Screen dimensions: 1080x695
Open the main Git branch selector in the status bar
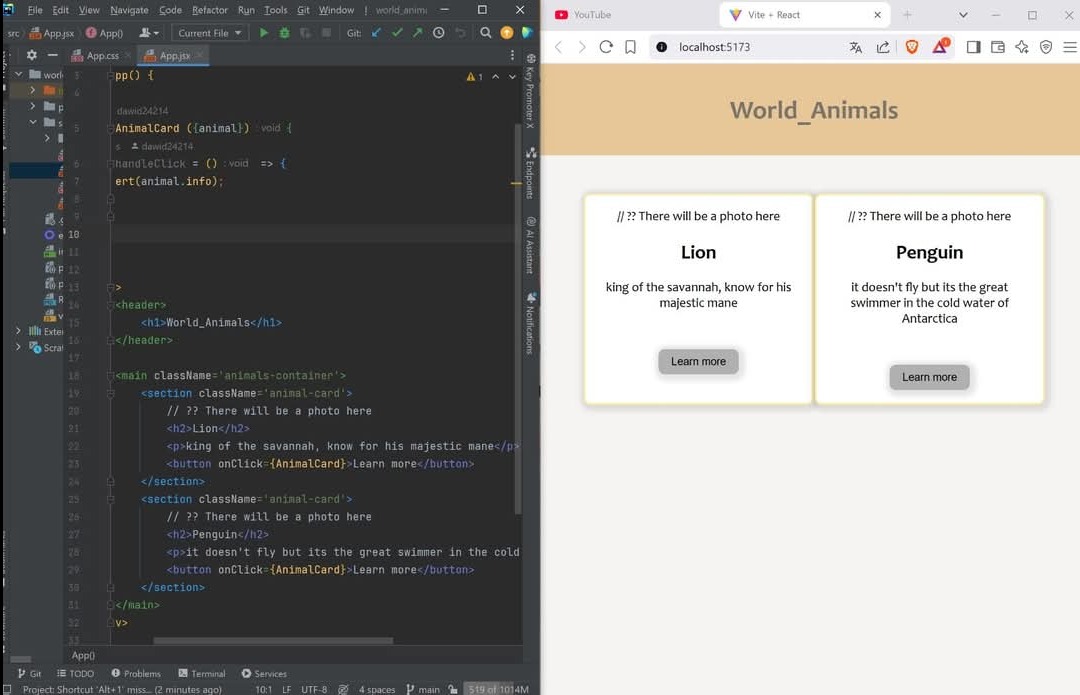(423, 689)
